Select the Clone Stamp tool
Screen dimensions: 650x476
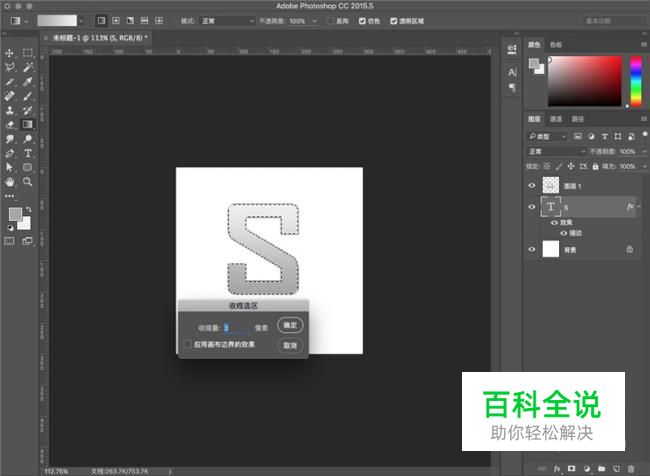(x=9, y=110)
